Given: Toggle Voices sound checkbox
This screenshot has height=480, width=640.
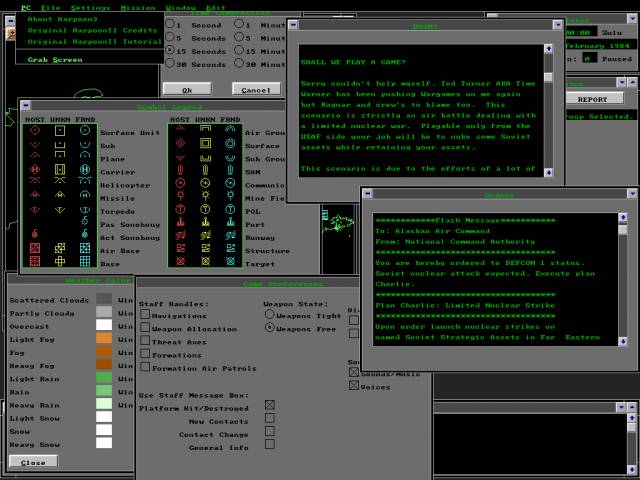Looking at the screenshot, I should pyautogui.click(x=354, y=386).
